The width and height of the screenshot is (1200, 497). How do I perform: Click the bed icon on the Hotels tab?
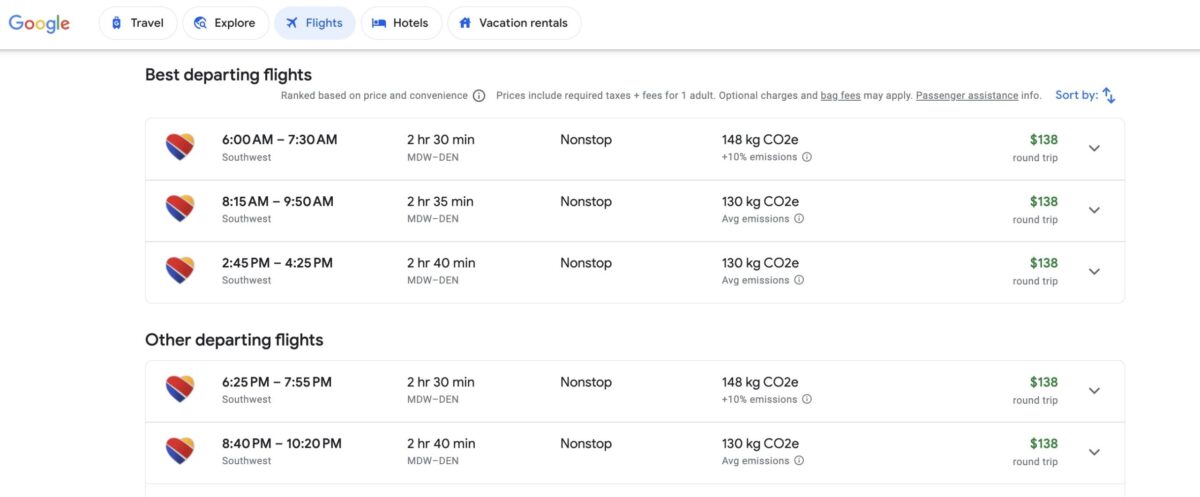tap(379, 23)
